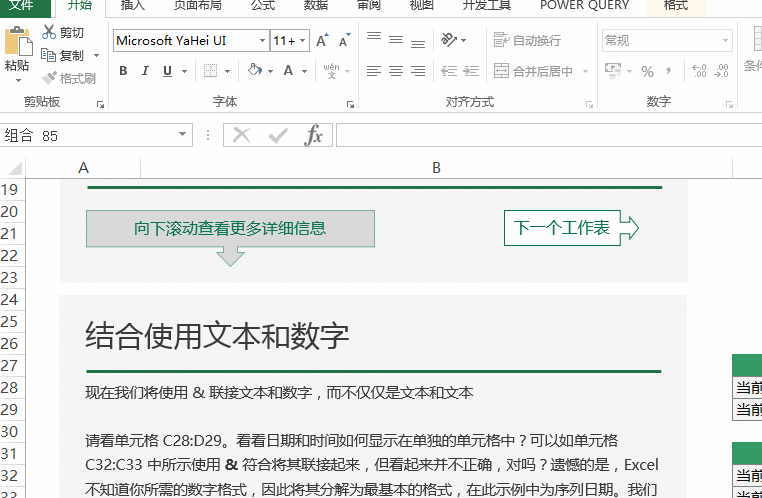Select column B header

(436, 168)
